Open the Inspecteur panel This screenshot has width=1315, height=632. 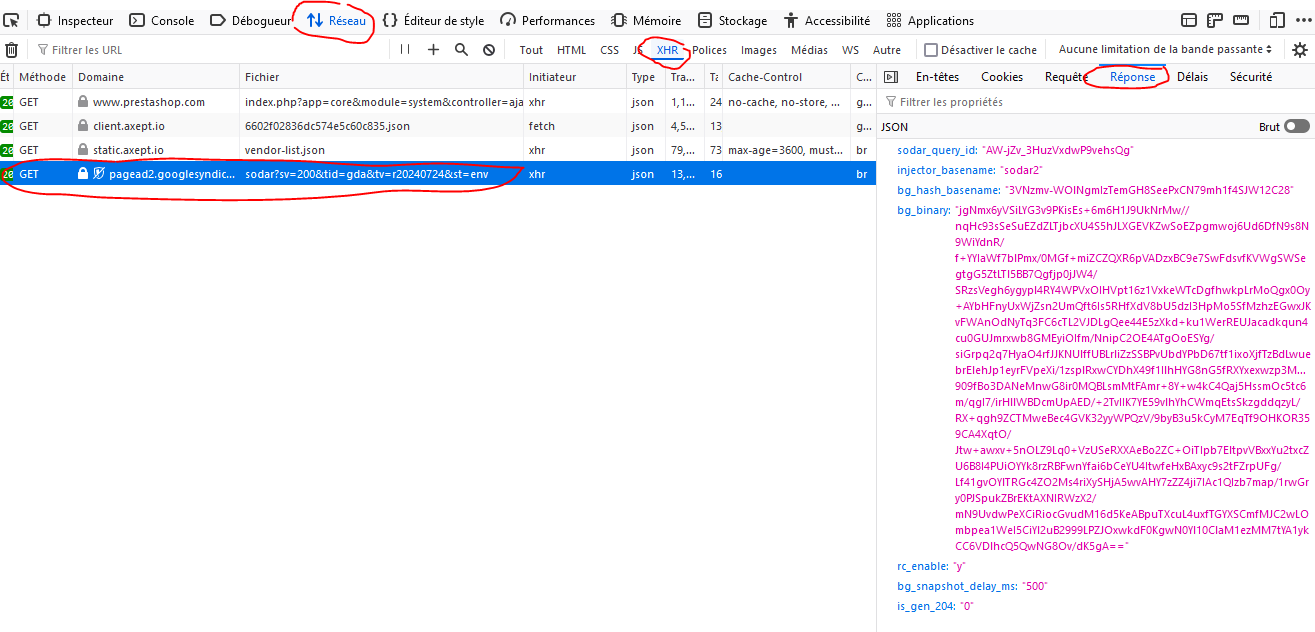75,20
